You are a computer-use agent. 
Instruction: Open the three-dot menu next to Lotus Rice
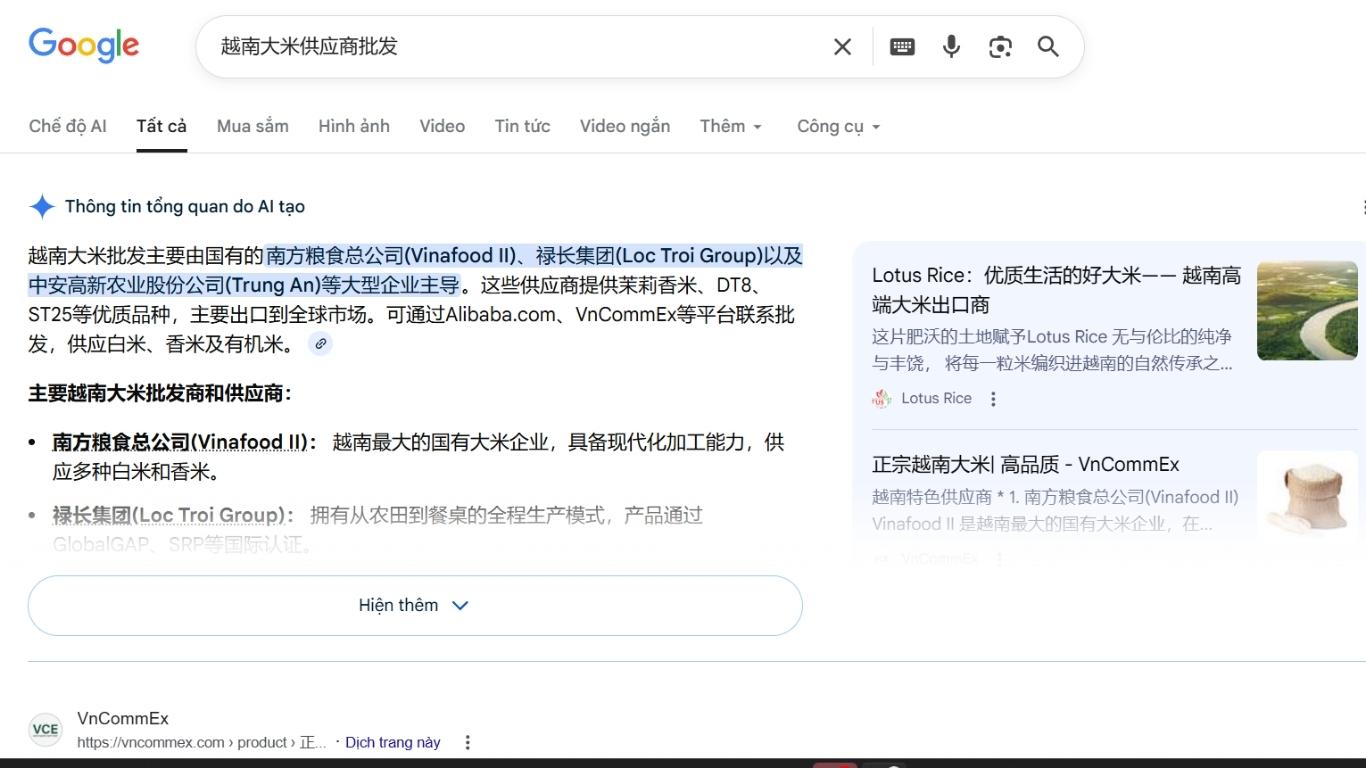tap(993, 398)
